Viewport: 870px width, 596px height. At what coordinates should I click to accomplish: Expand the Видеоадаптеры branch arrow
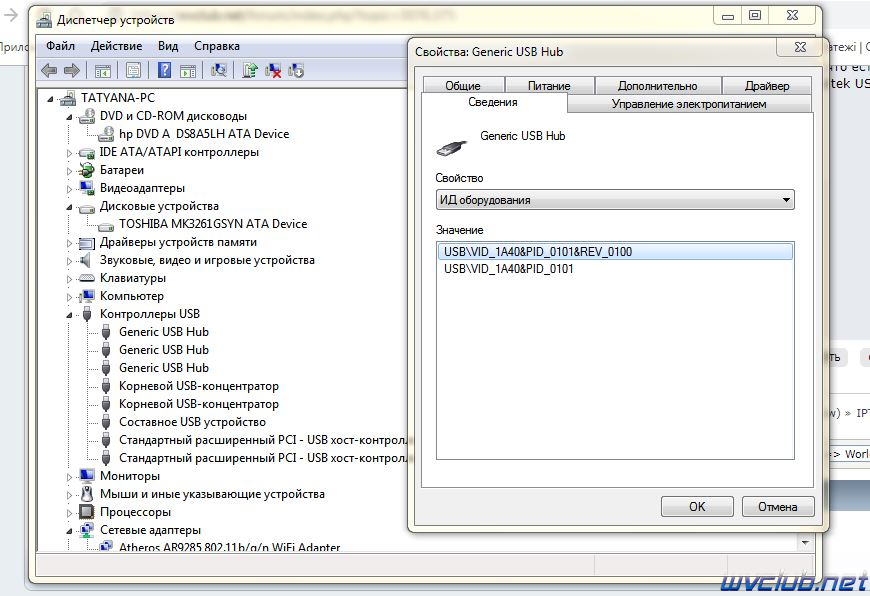pos(69,189)
